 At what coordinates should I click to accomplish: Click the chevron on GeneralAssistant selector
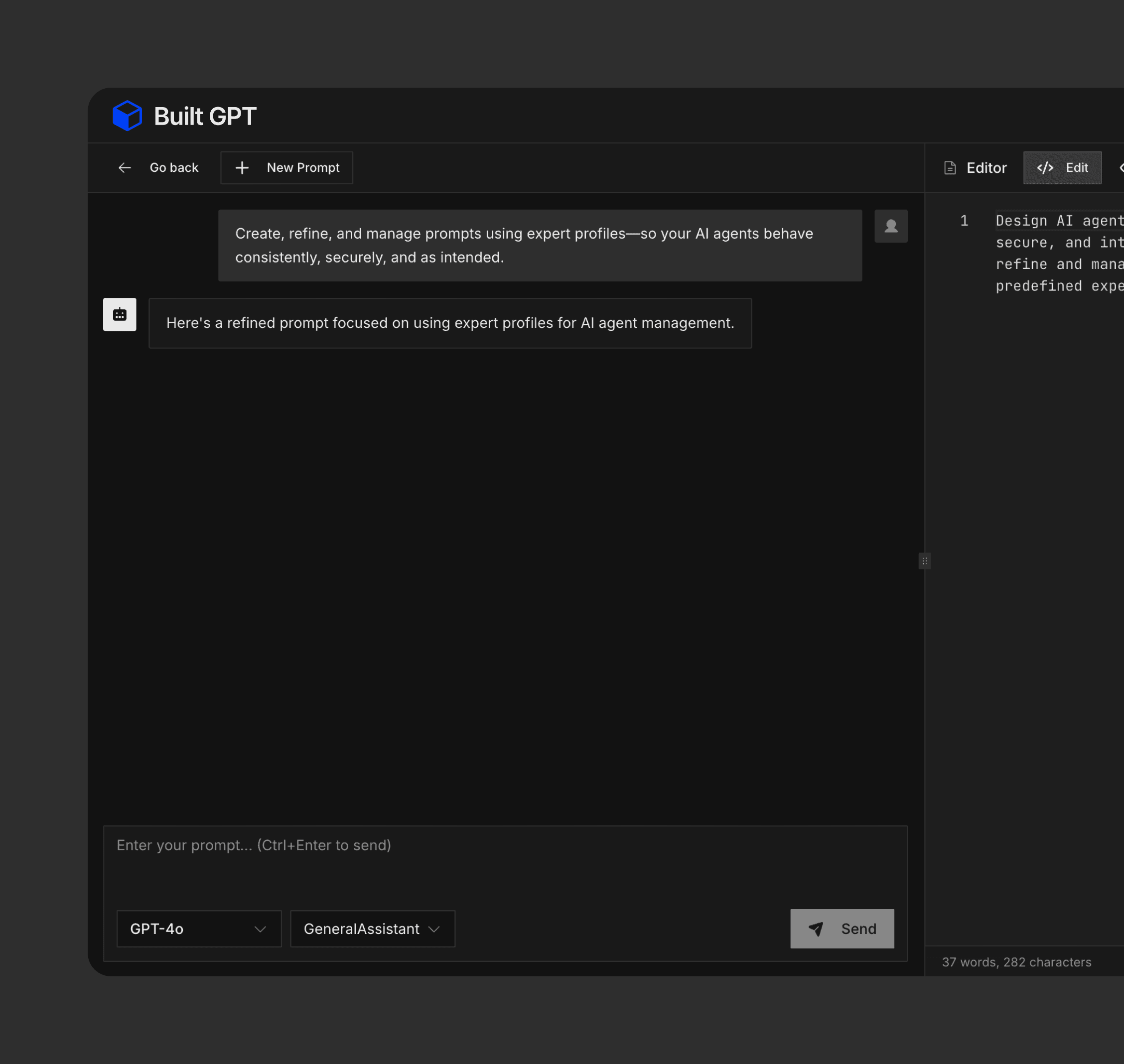(x=434, y=929)
